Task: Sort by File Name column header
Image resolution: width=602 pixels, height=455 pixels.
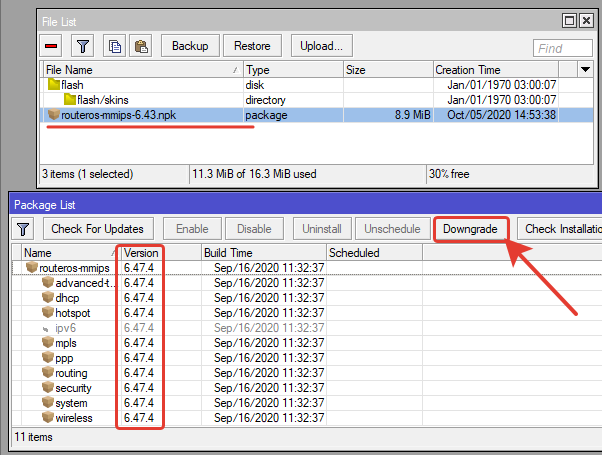Action: 143,70
